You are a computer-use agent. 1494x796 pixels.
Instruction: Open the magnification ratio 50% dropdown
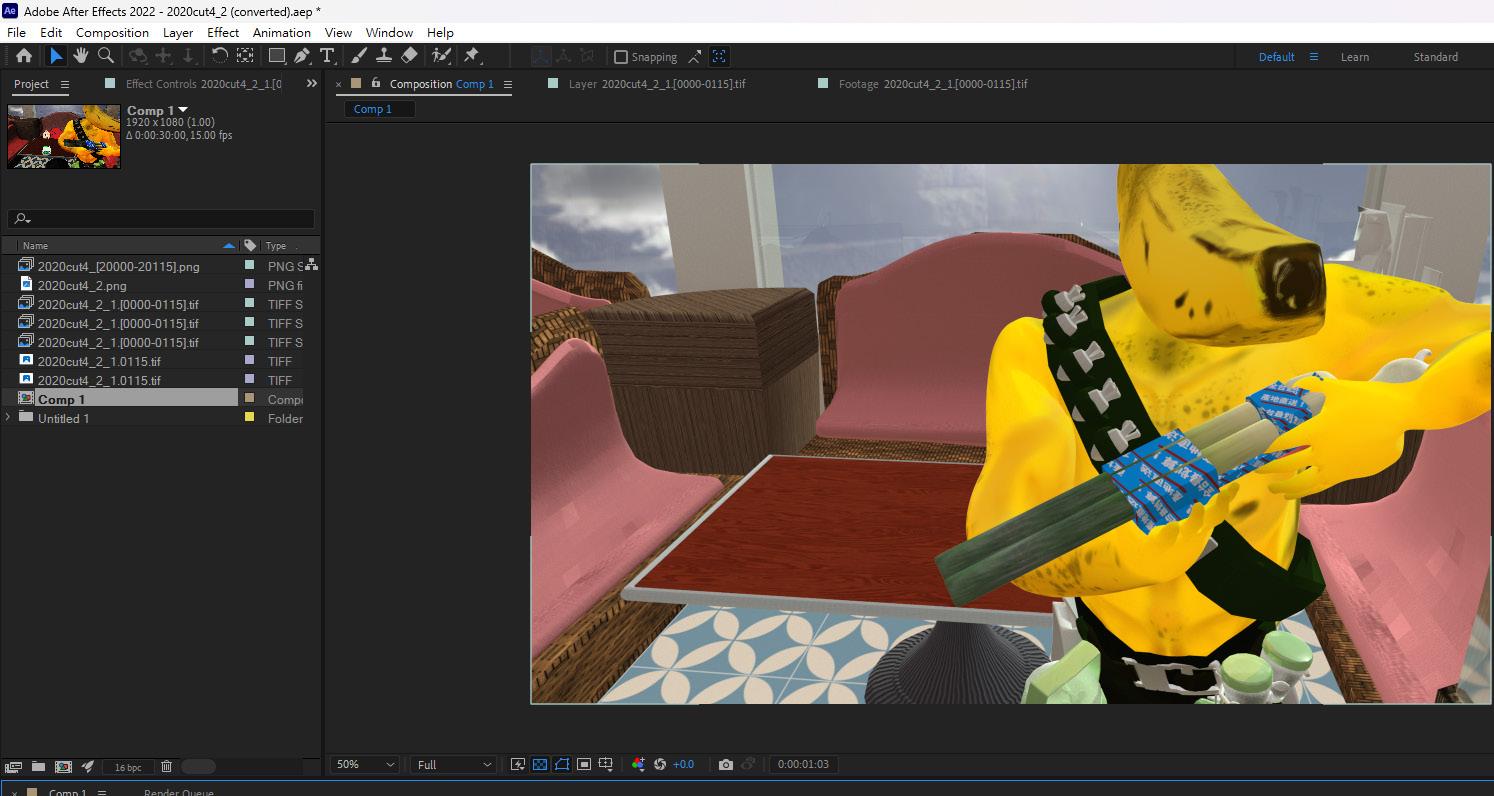coord(365,764)
